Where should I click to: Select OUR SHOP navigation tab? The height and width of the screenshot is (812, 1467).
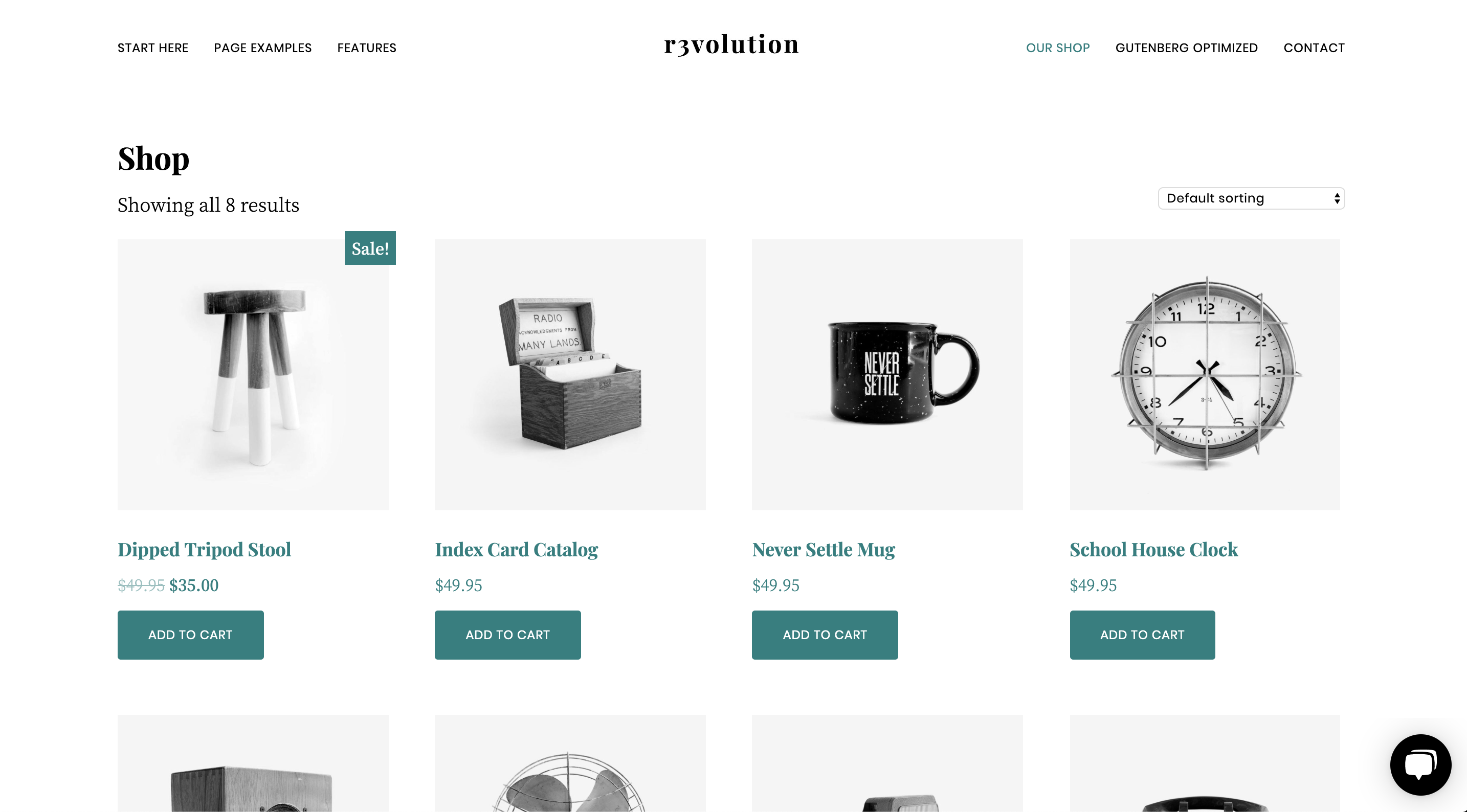pos(1058,47)
